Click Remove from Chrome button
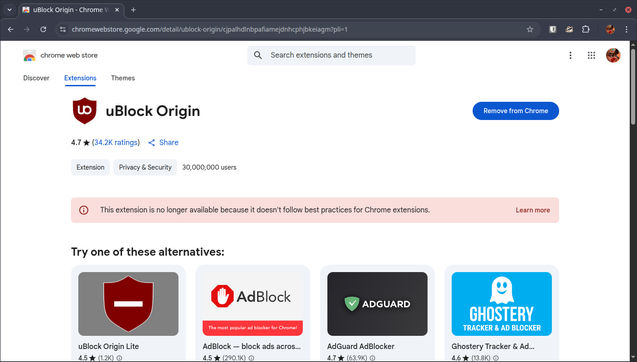 516,111
